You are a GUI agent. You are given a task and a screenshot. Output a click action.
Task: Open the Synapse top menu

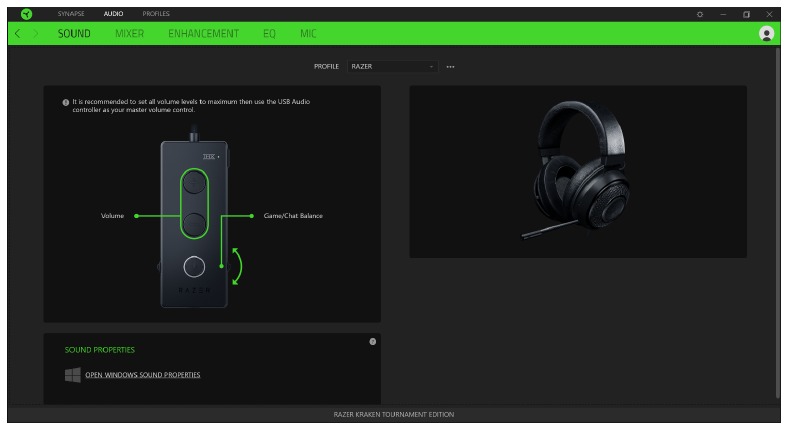pos(71,14)
